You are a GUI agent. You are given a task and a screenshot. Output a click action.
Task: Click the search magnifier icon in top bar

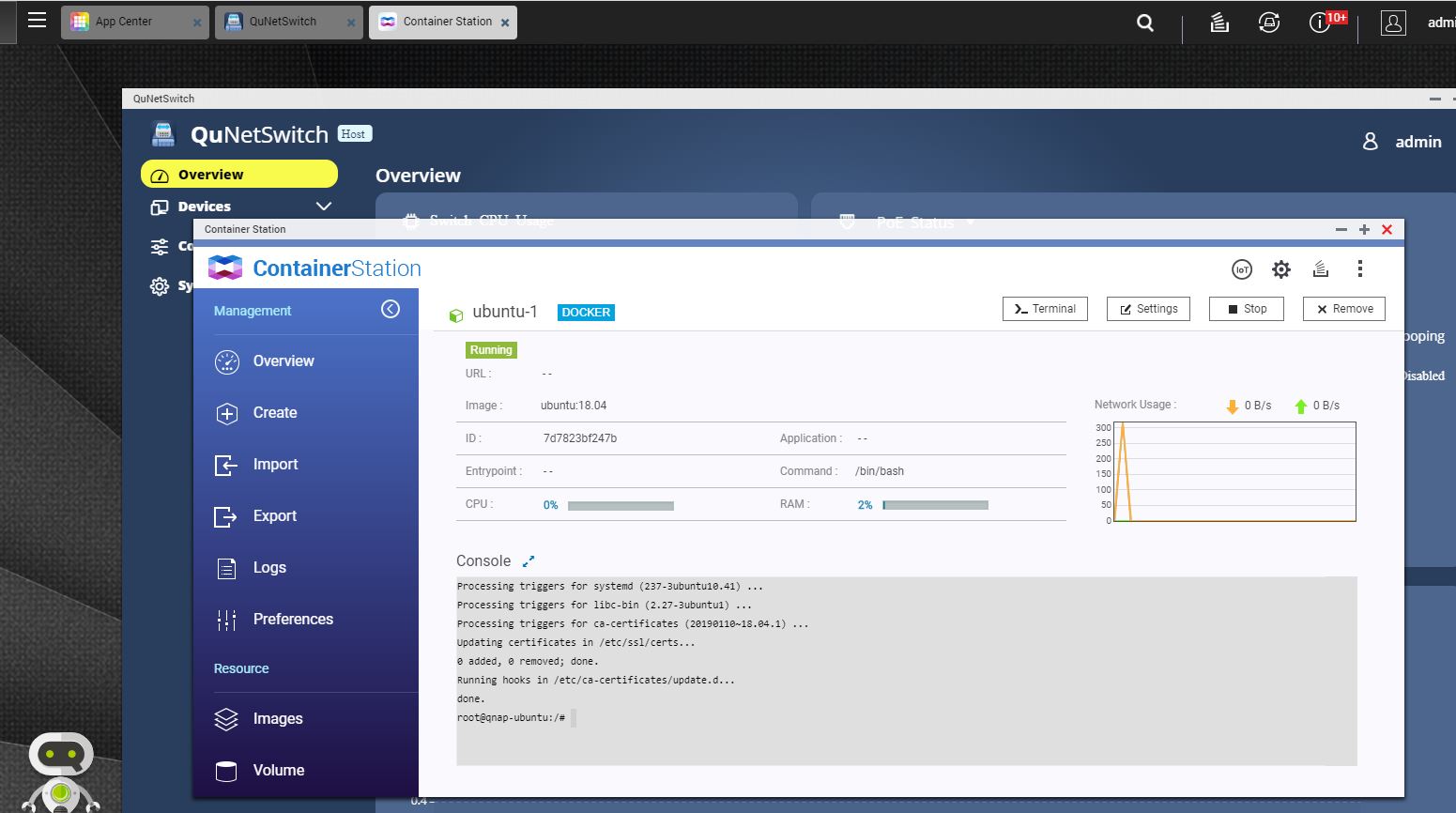1145,23
